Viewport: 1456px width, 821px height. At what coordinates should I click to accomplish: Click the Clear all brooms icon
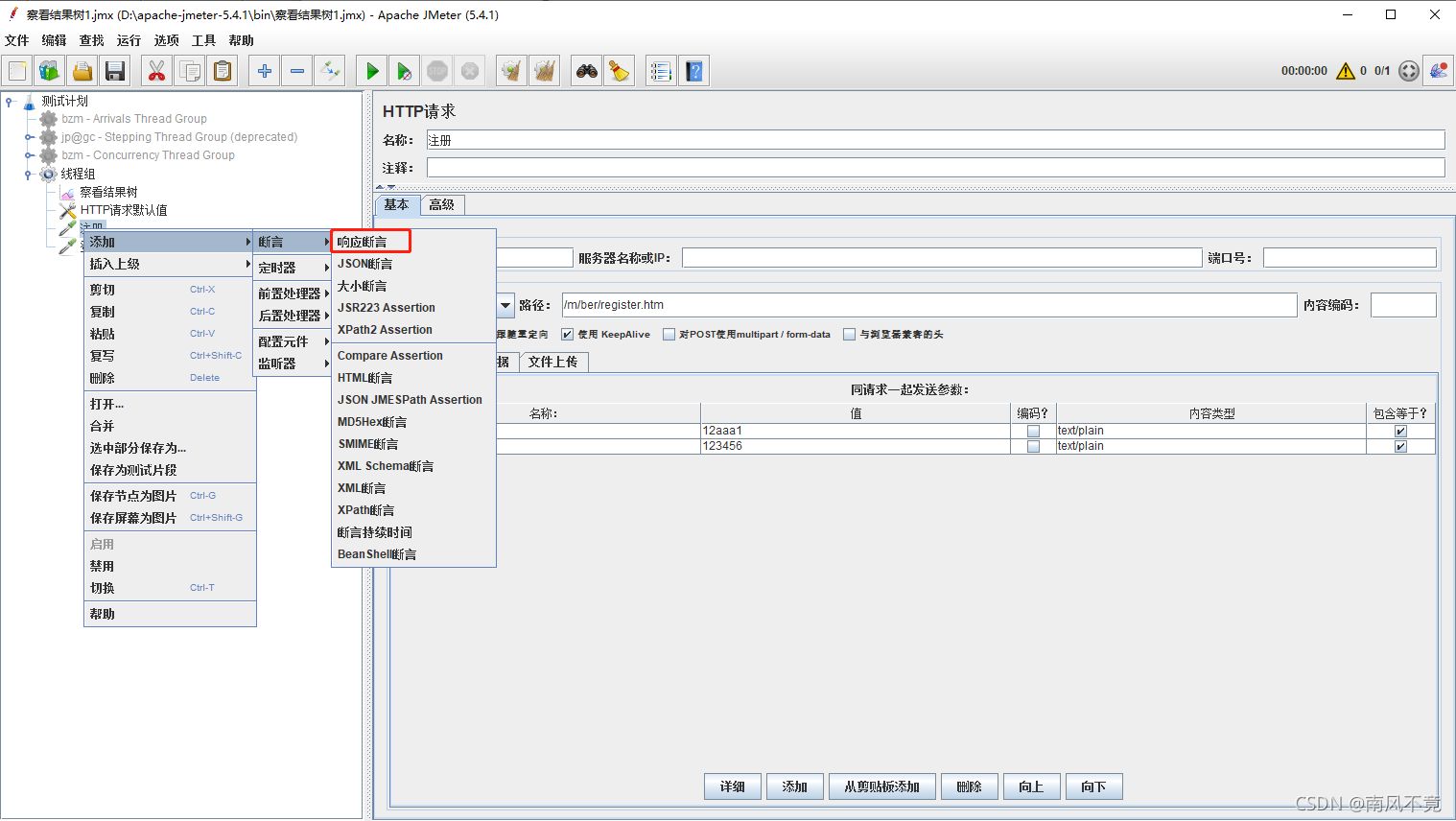click(x=545, y=71)
